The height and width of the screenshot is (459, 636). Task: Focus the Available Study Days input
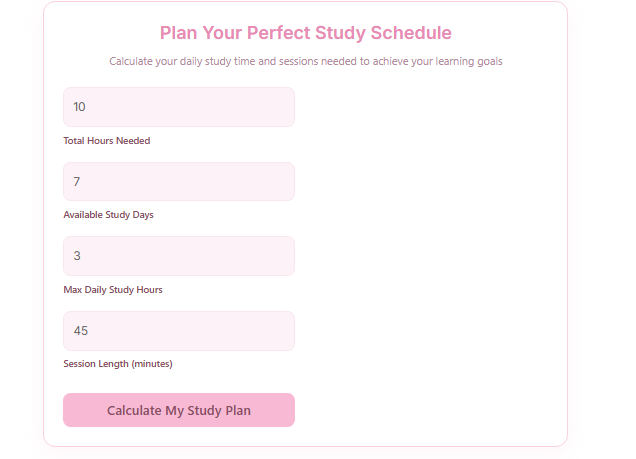pyautogui.click(x=178, y=182)
